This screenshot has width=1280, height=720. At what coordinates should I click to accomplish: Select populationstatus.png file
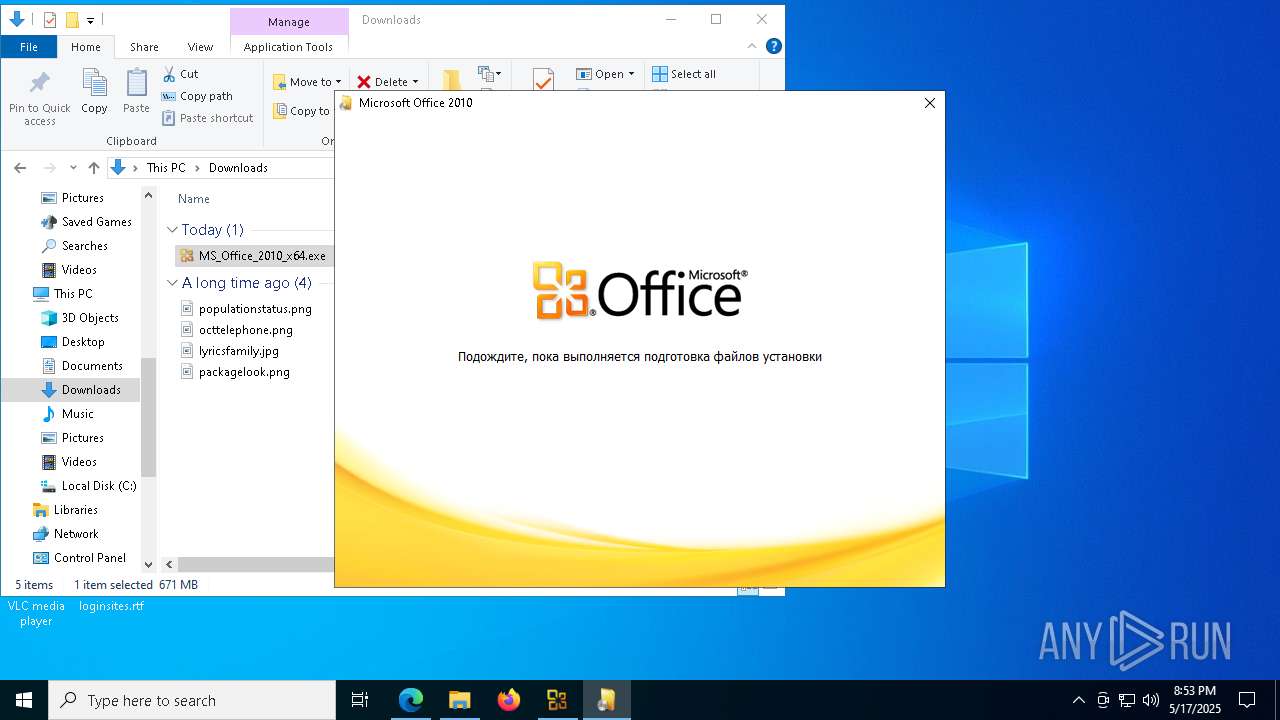246,309
